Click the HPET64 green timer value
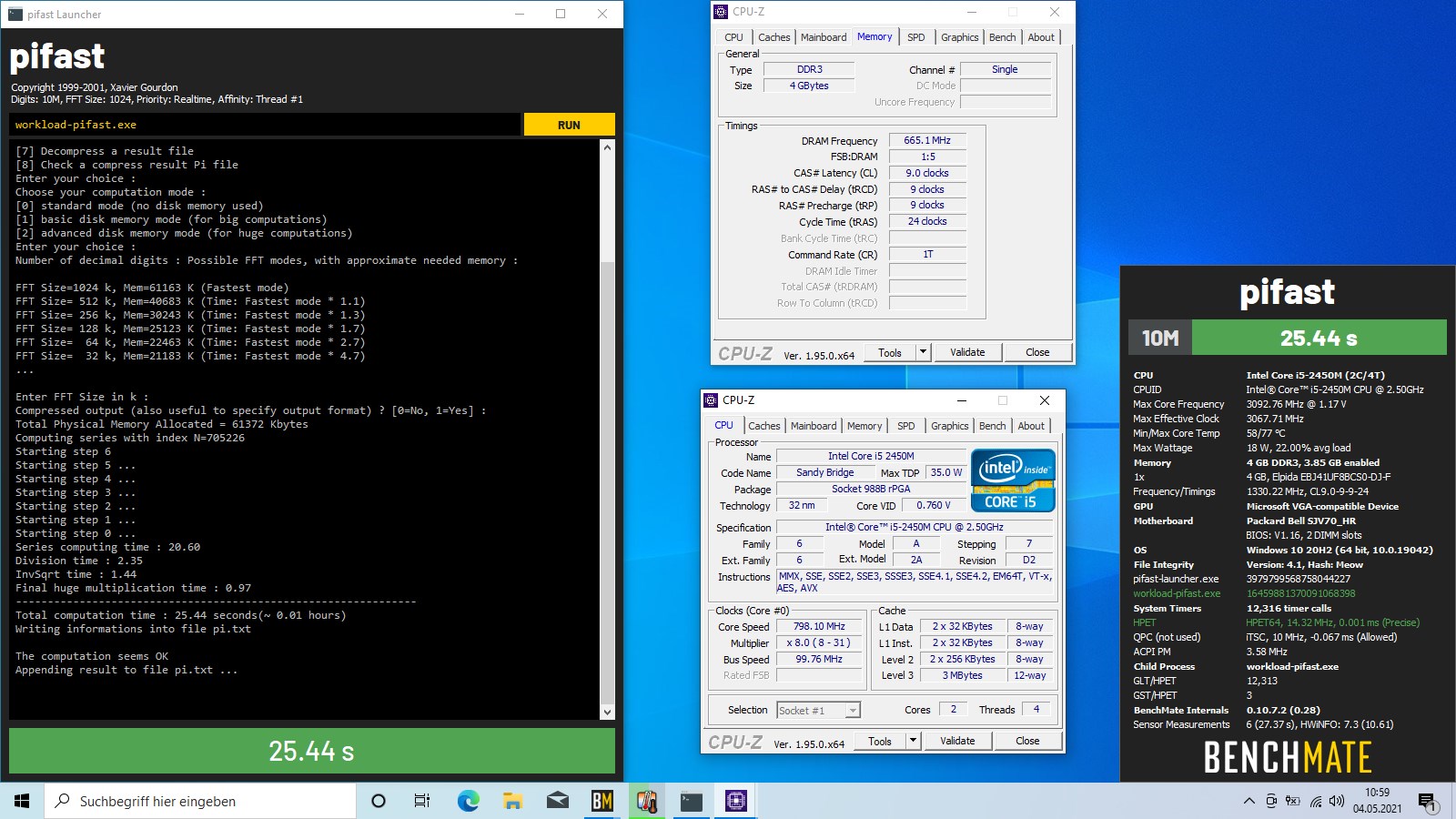Screen dimensions: 1456x819 [x=1332, y=622]
